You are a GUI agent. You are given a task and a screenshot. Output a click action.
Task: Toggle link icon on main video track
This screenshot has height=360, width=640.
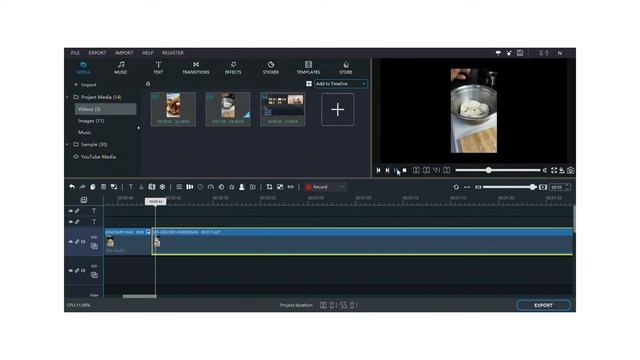coord(77,242)
